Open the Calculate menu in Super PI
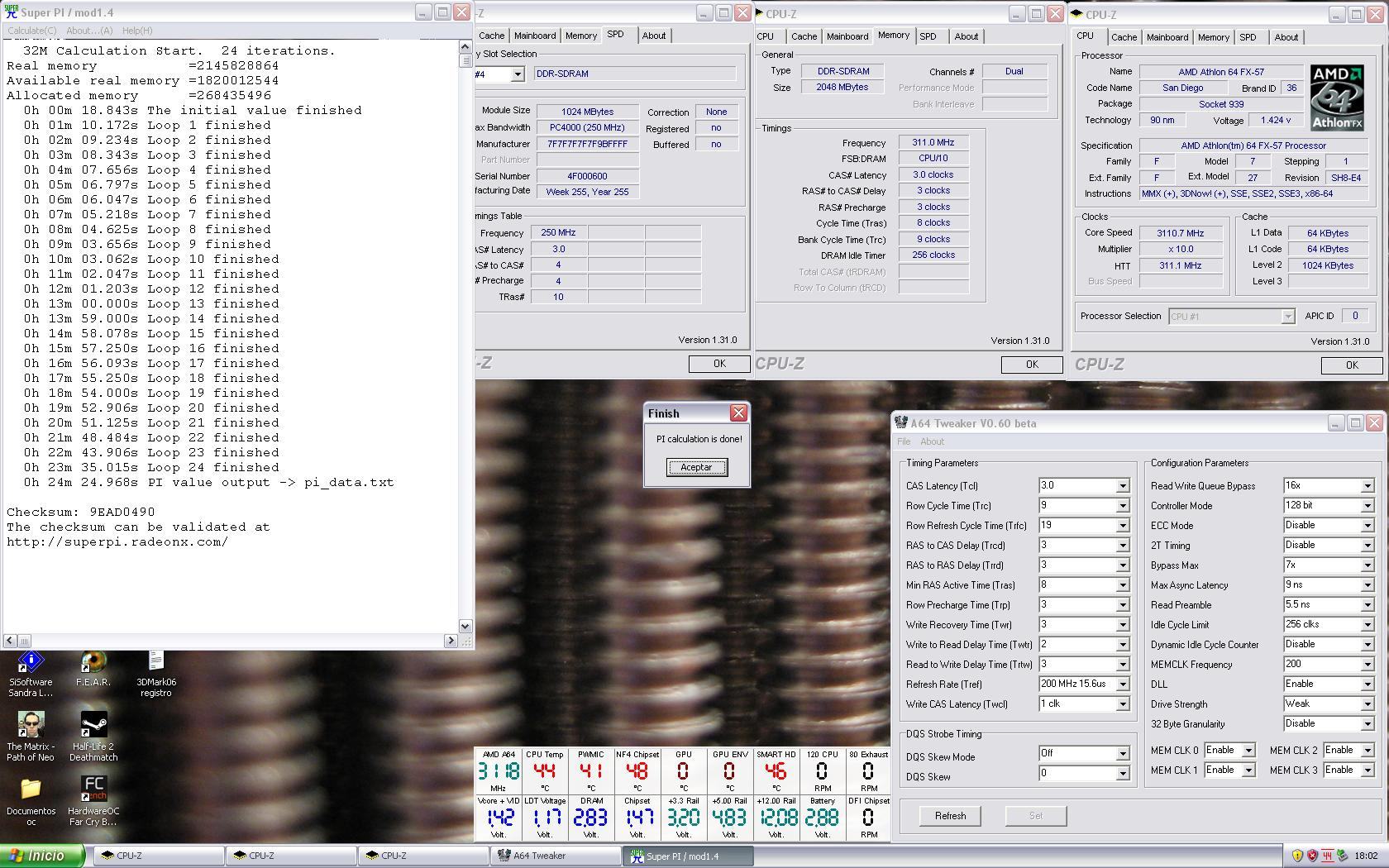The image size is (1389, 868). [x=31, y=31]
